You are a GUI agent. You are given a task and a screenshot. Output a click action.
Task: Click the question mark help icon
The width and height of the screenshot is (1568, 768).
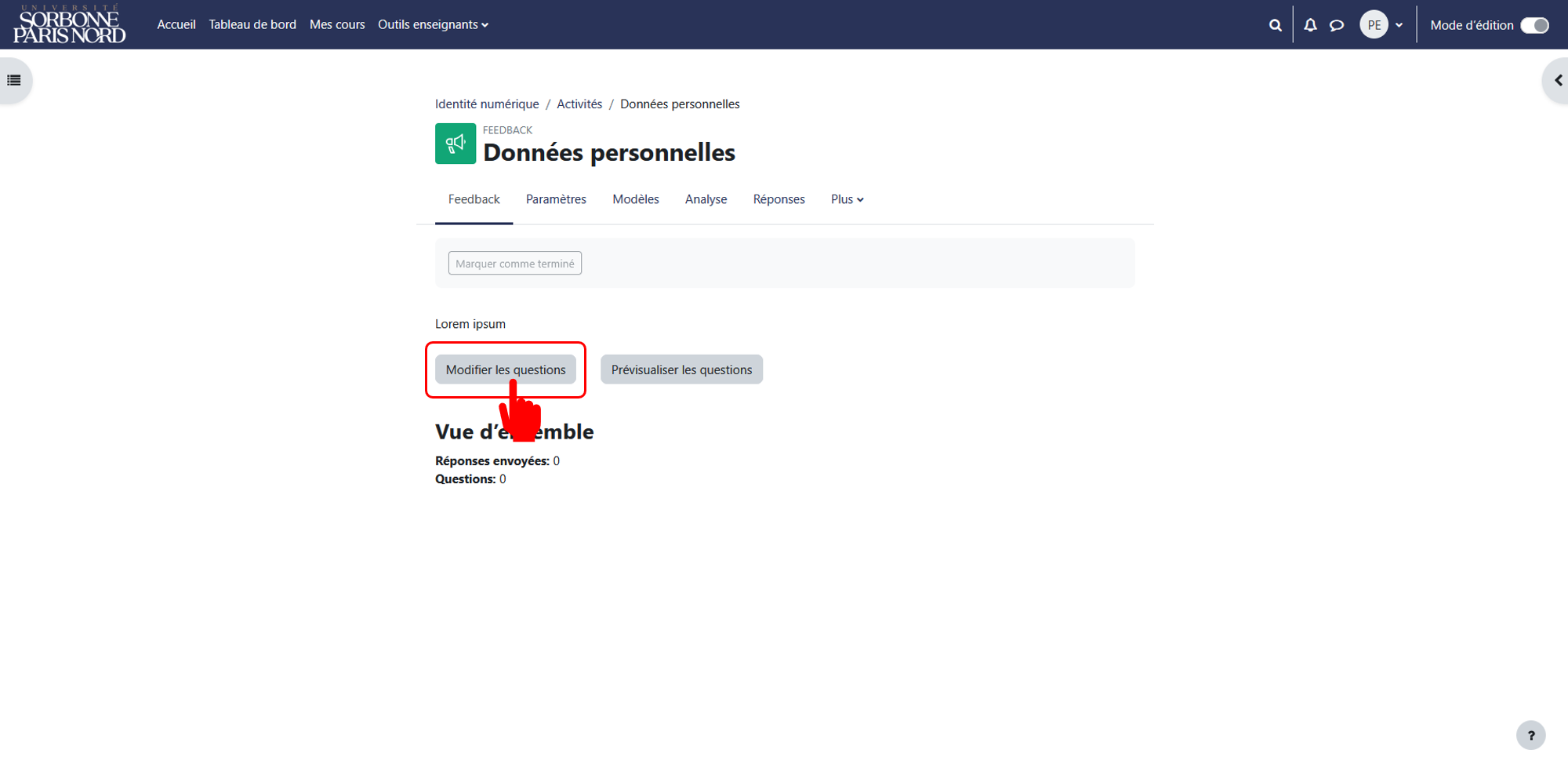click(x=1530, y=735)
